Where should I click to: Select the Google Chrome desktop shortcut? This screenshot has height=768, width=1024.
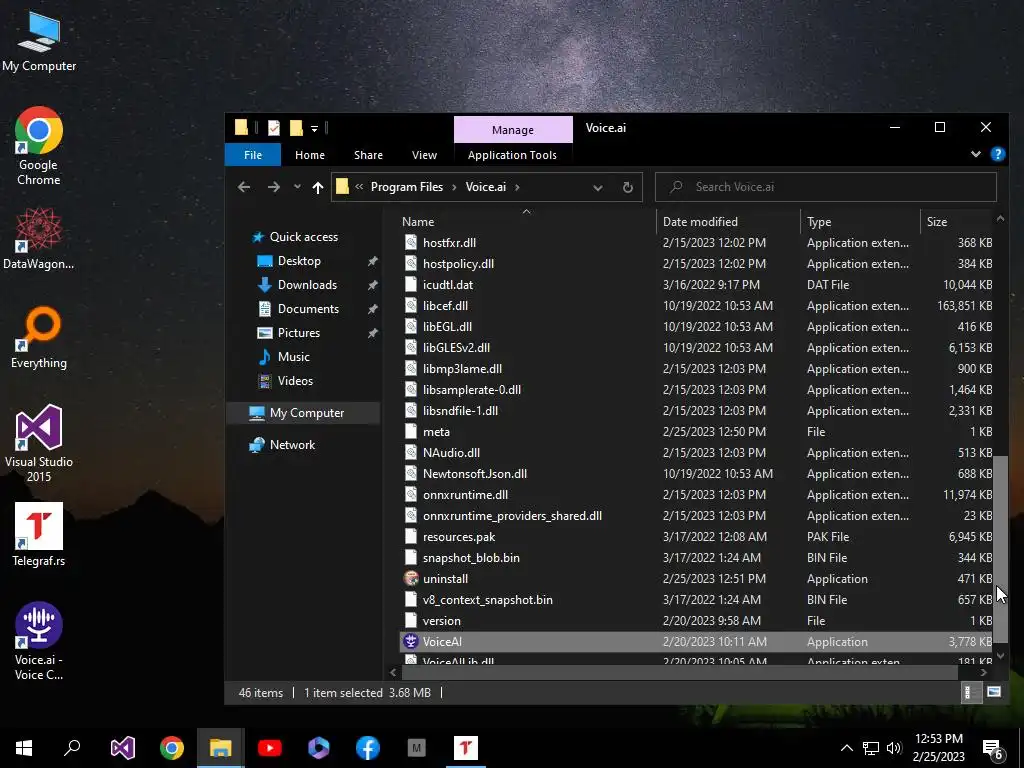39,146
